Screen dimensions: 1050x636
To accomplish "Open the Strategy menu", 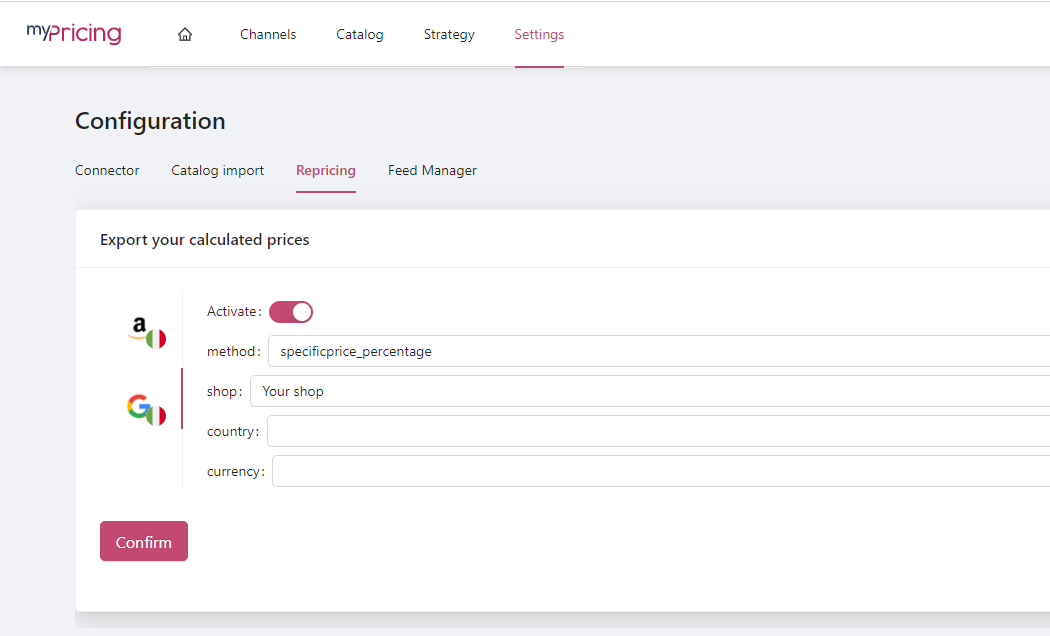I will pos(449,34).
